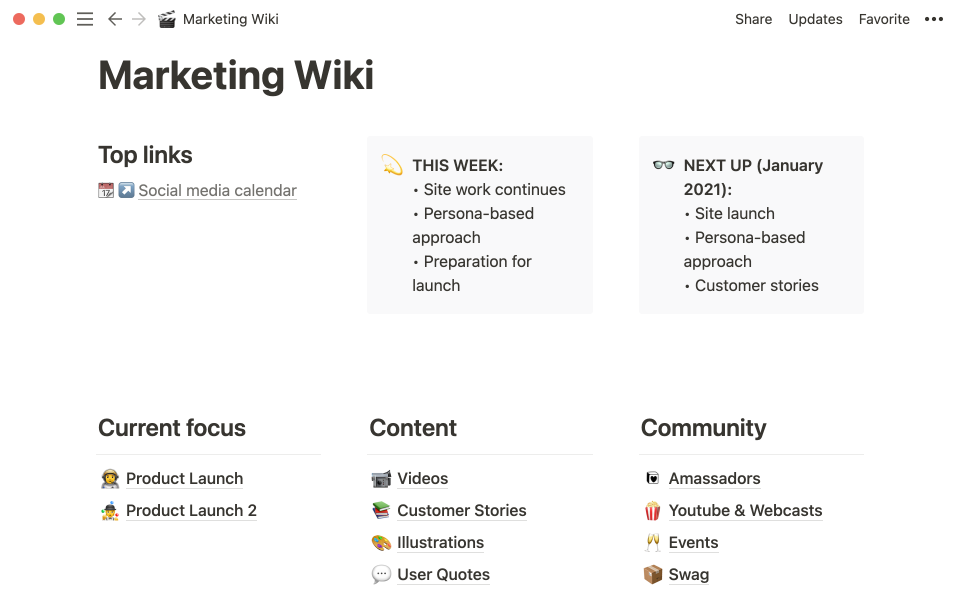This screenshot has width=960, height=600.
Task: Open the sidebar hamburger menu
Action: pyautogui.click(x=85, y=19)
